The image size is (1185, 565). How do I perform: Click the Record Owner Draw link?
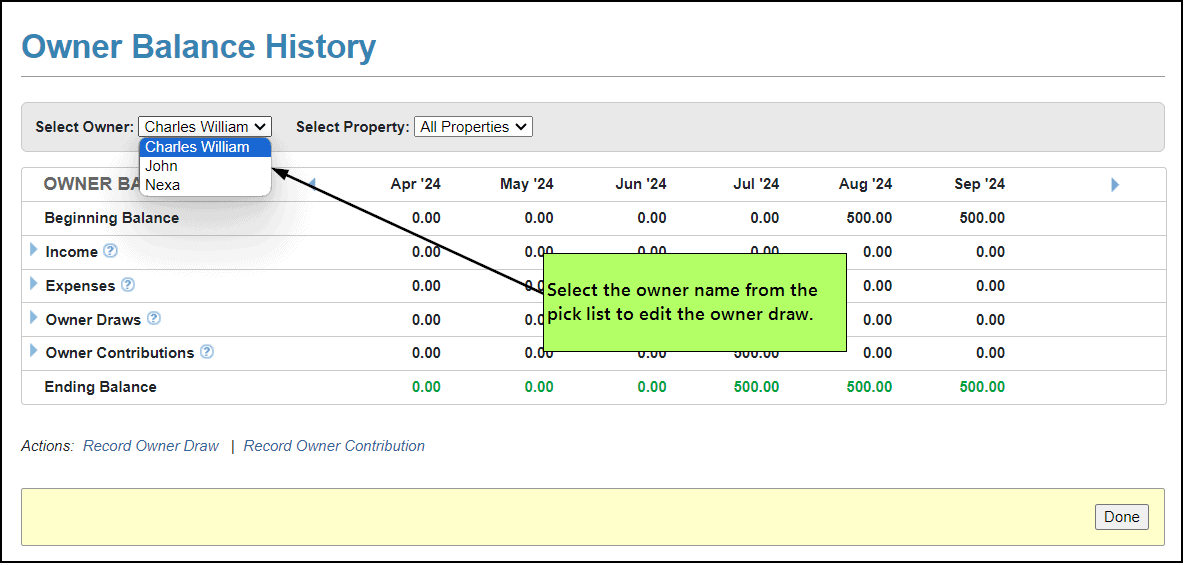point(151,446)
